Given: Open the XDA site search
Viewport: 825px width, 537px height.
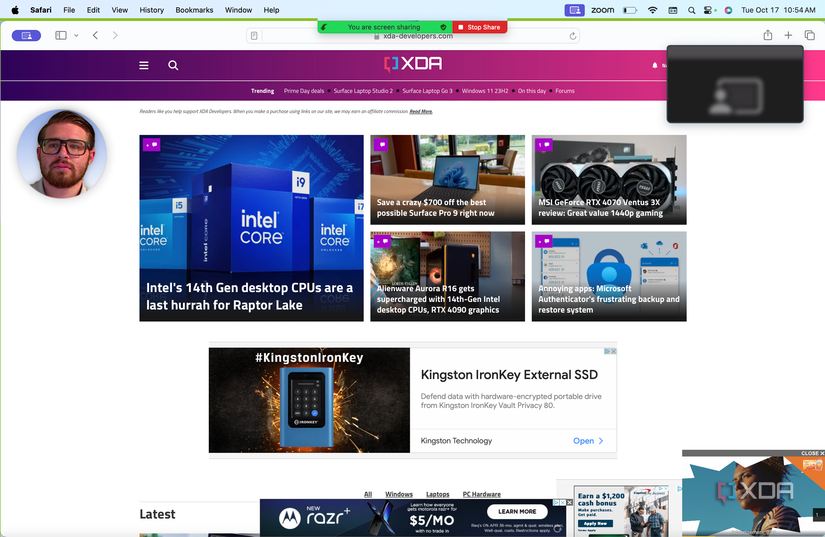Looking at the screenshot, I should 173,65.
